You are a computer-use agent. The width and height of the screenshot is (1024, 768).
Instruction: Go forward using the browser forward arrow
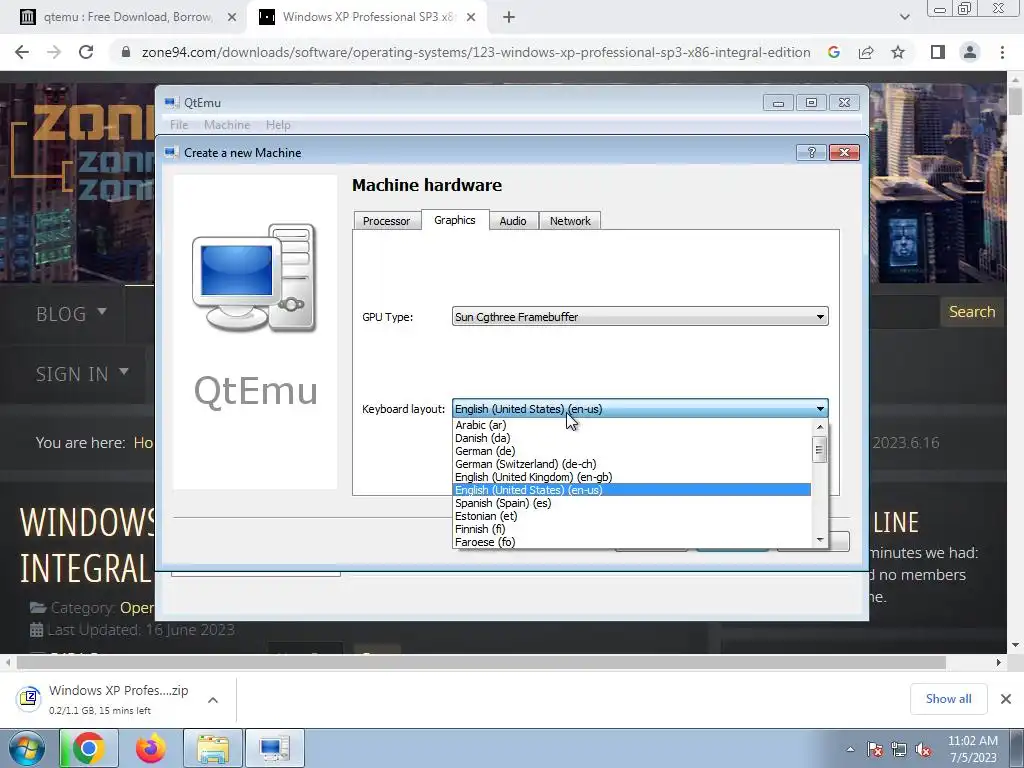(54, 52)
